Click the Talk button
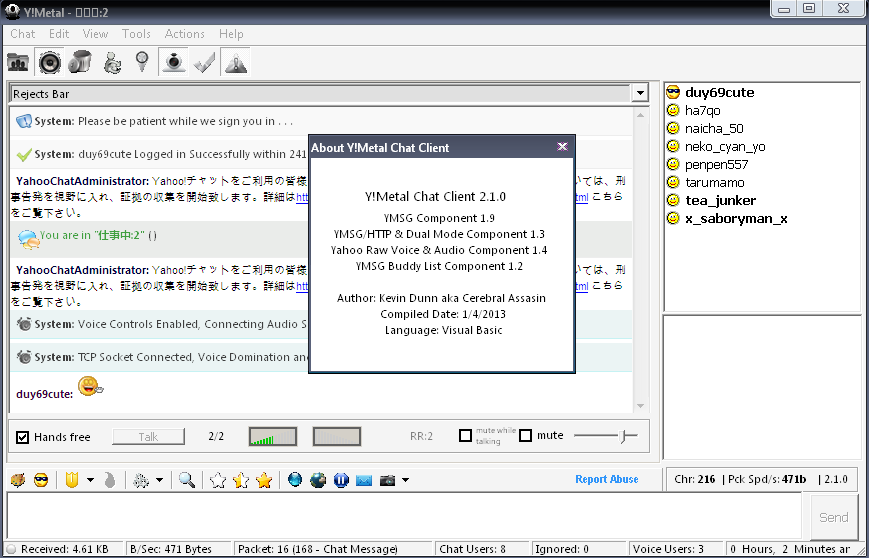The height and width of the screenshot is (558, 869). [149, 437]
